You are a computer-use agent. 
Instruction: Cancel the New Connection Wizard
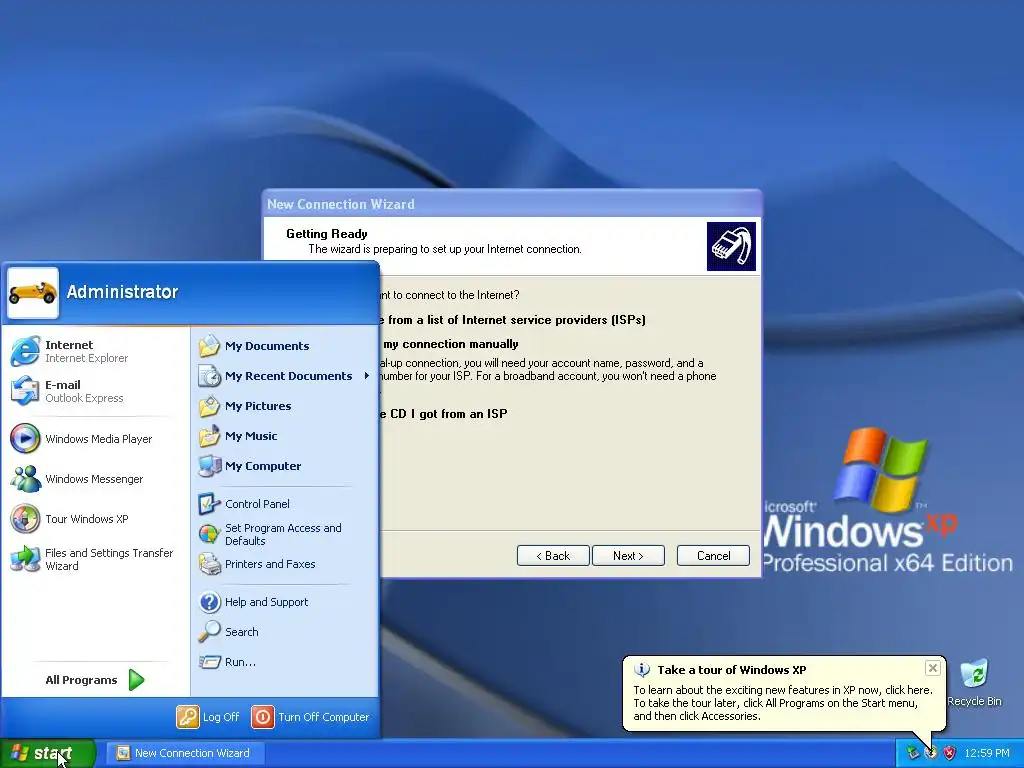(713, 556)
